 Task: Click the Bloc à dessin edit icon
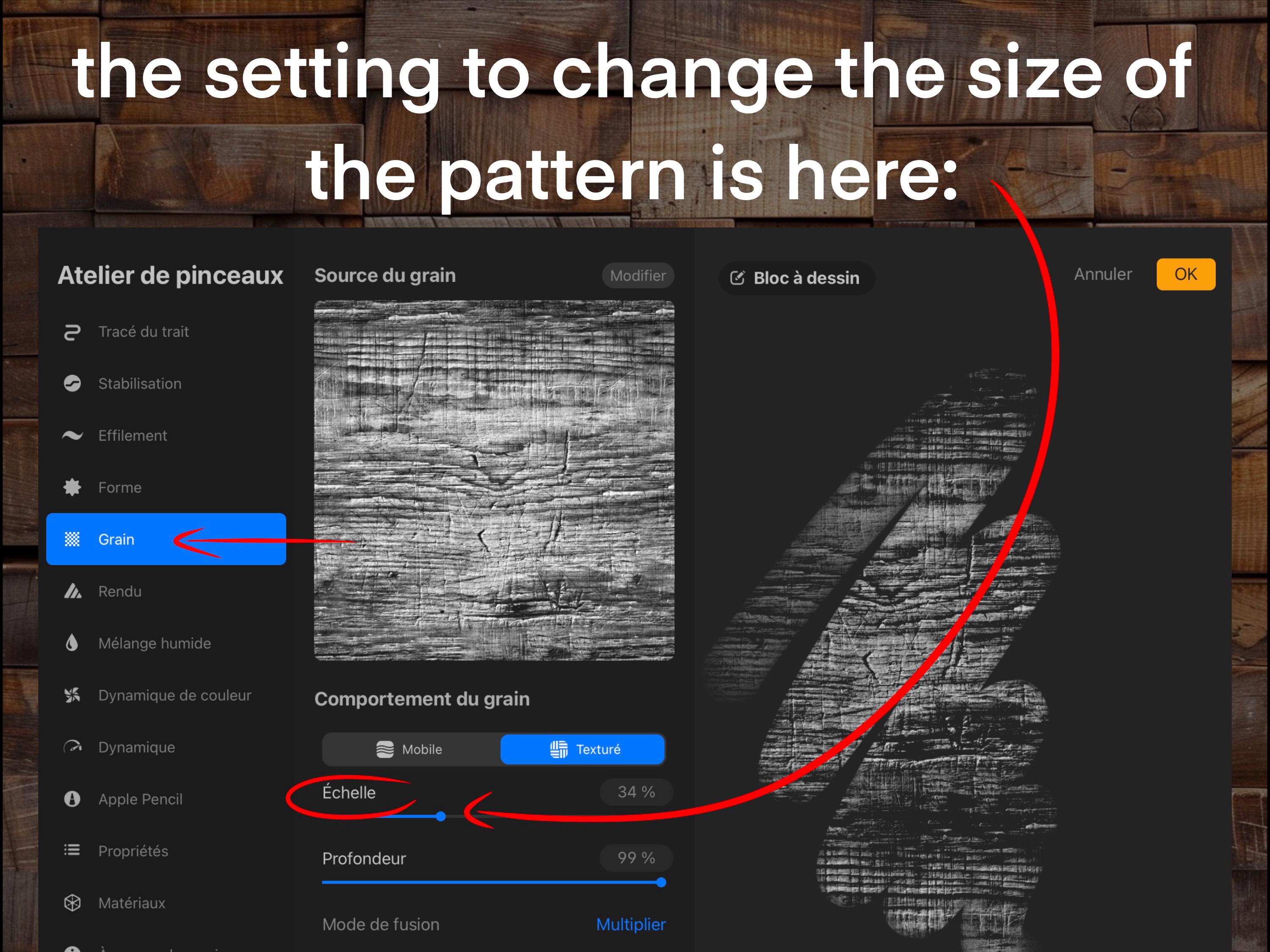737,278
